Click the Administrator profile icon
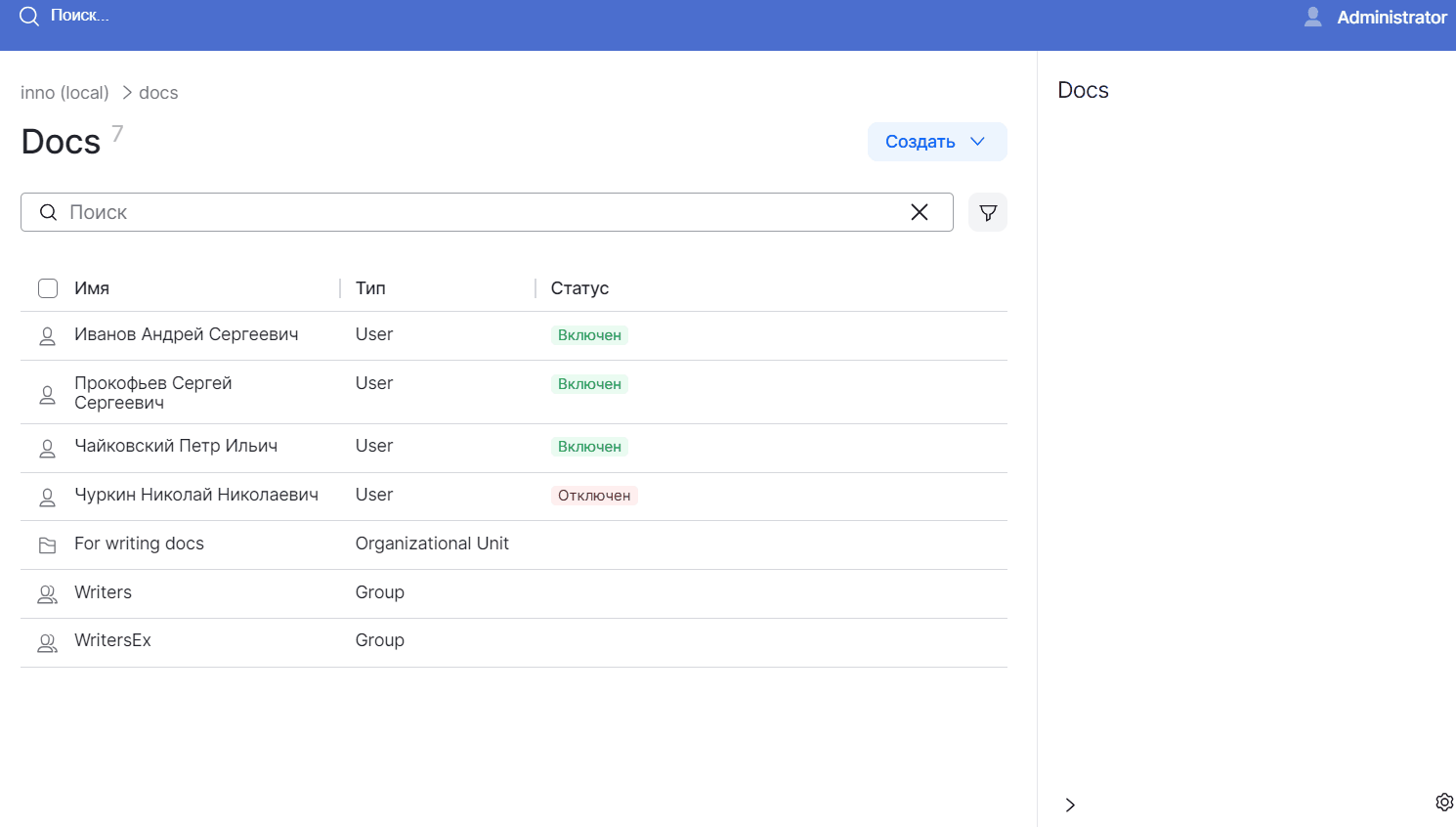The width and height of the screenshot is (1456, 827). (x=1312, y=16)
